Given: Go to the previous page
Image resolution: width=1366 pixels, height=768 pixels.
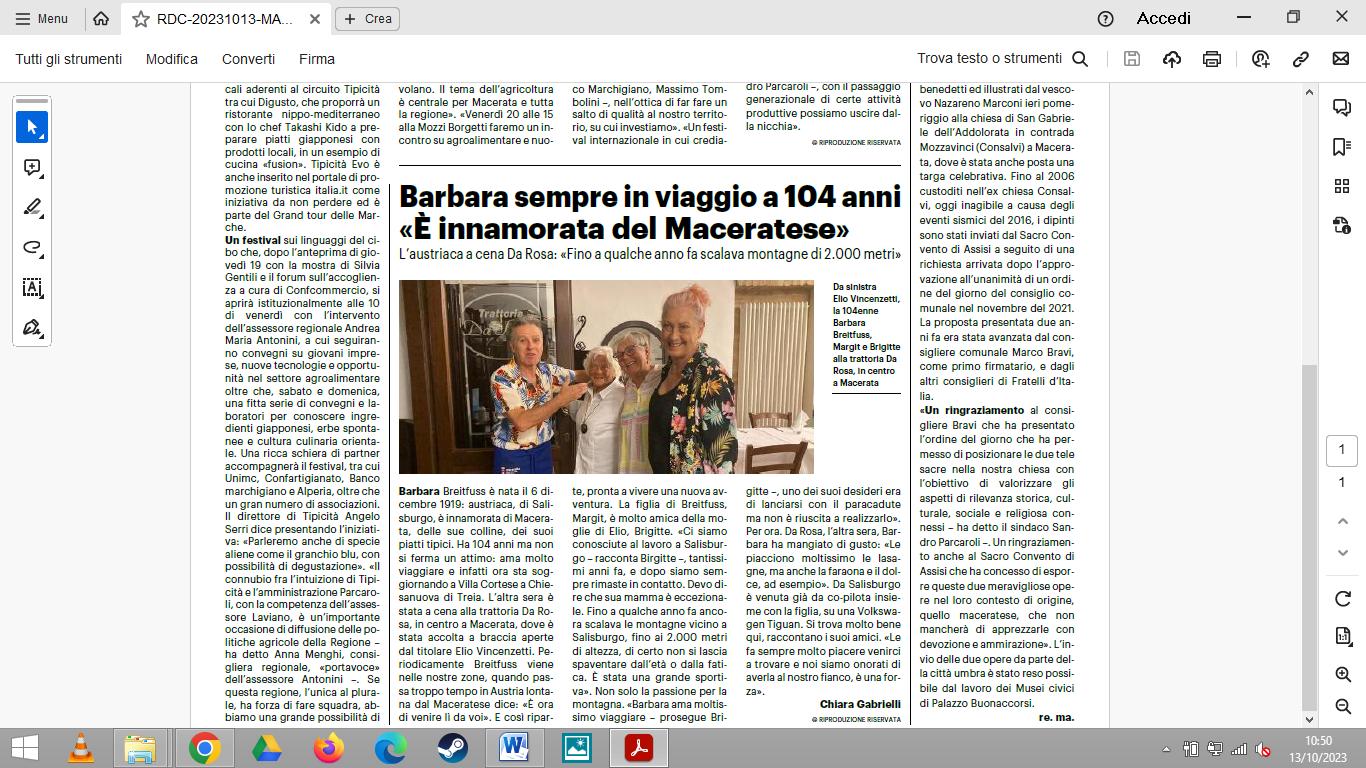Looking at the screenshot, I should [1343, 521].
